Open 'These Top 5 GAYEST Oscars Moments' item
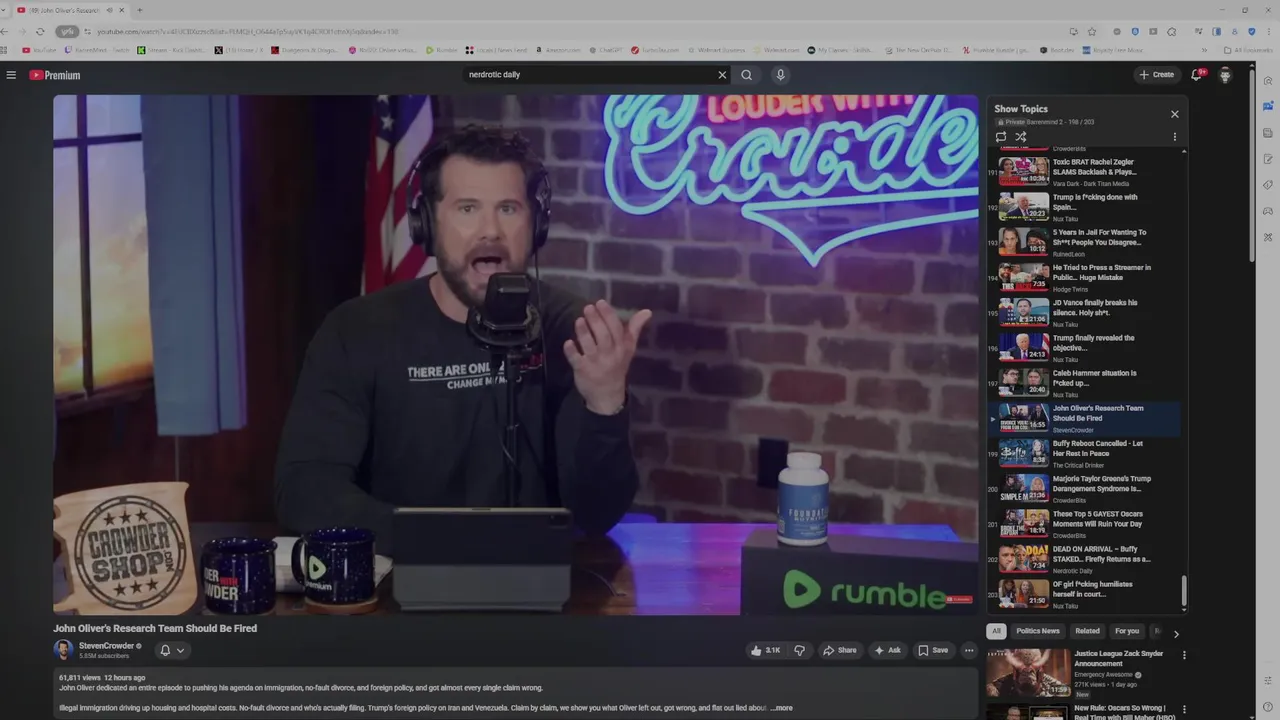1280x720 pixels. coord(1085,523)
